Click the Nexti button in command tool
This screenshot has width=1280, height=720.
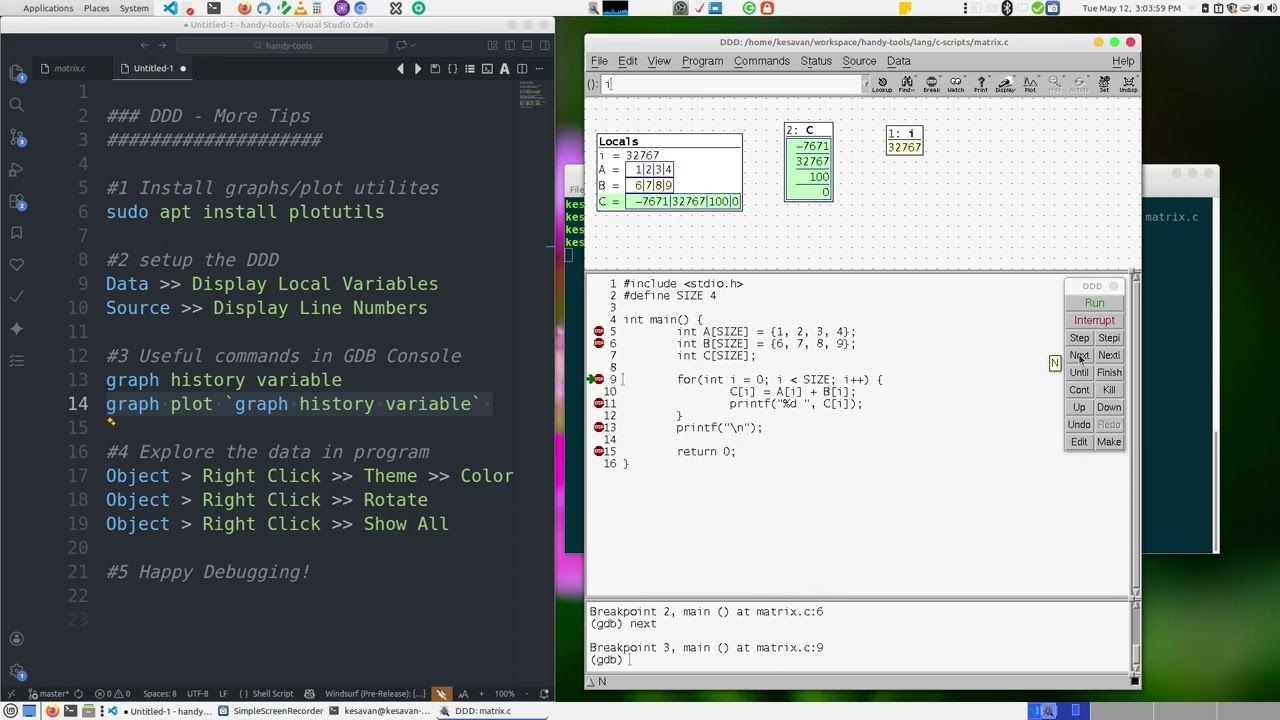[x=1109, y=355]
